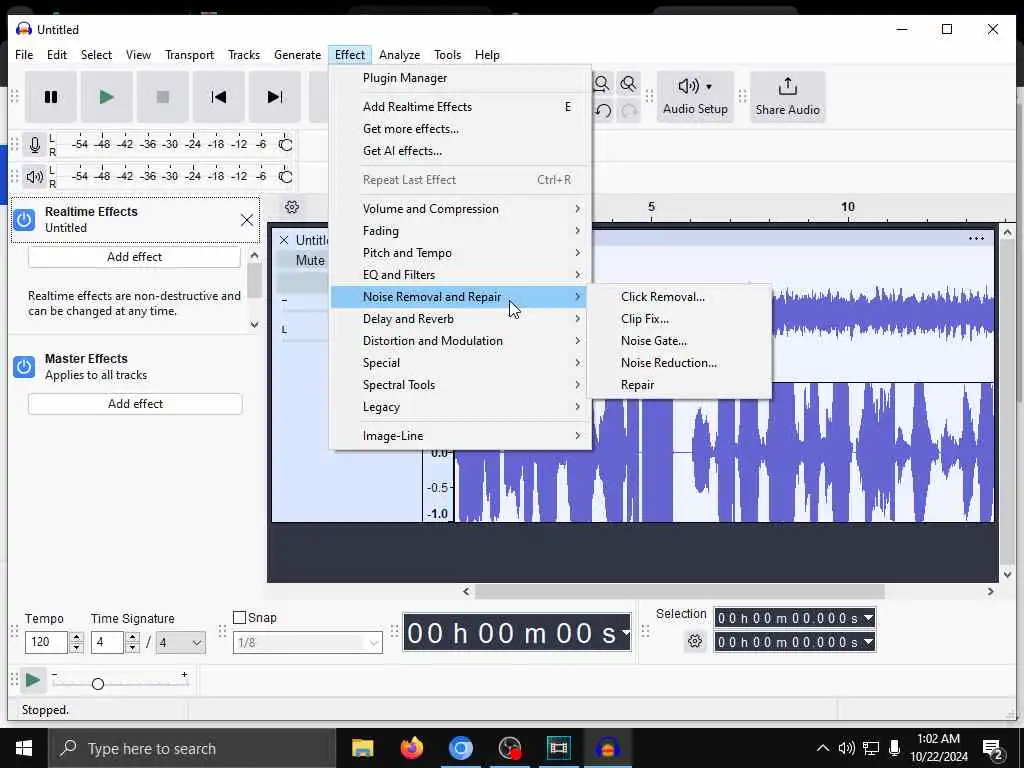Click the Share Audio button
Image resolution: width=1024 pixels, height=768 pixels.
[788, 97]
